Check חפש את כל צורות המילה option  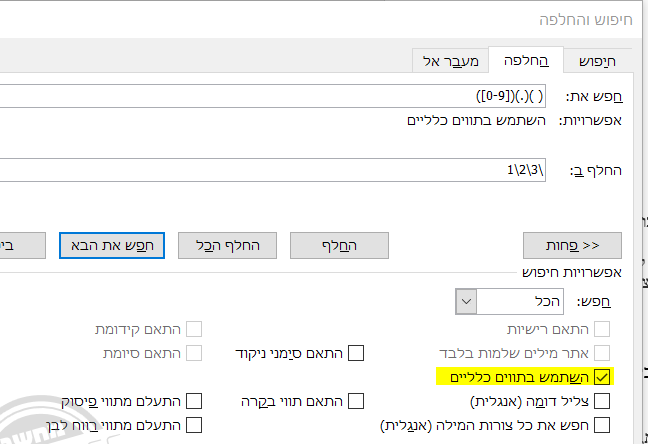pyautogui.click(x=602, y=425)
